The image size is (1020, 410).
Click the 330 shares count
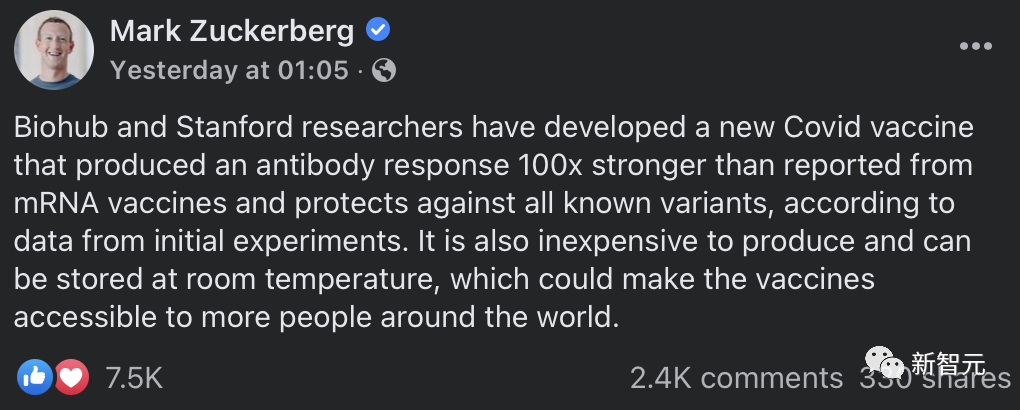[934, 379]
